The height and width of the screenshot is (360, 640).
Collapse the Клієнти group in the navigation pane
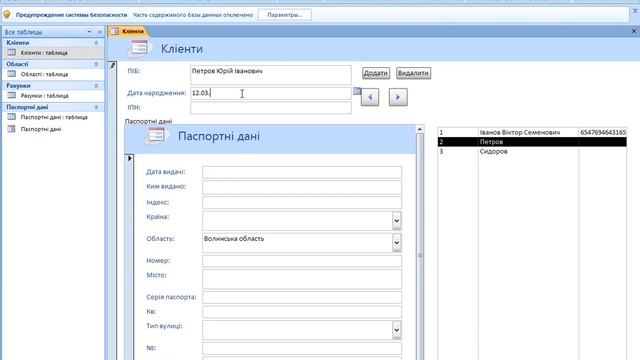[96, 43]
